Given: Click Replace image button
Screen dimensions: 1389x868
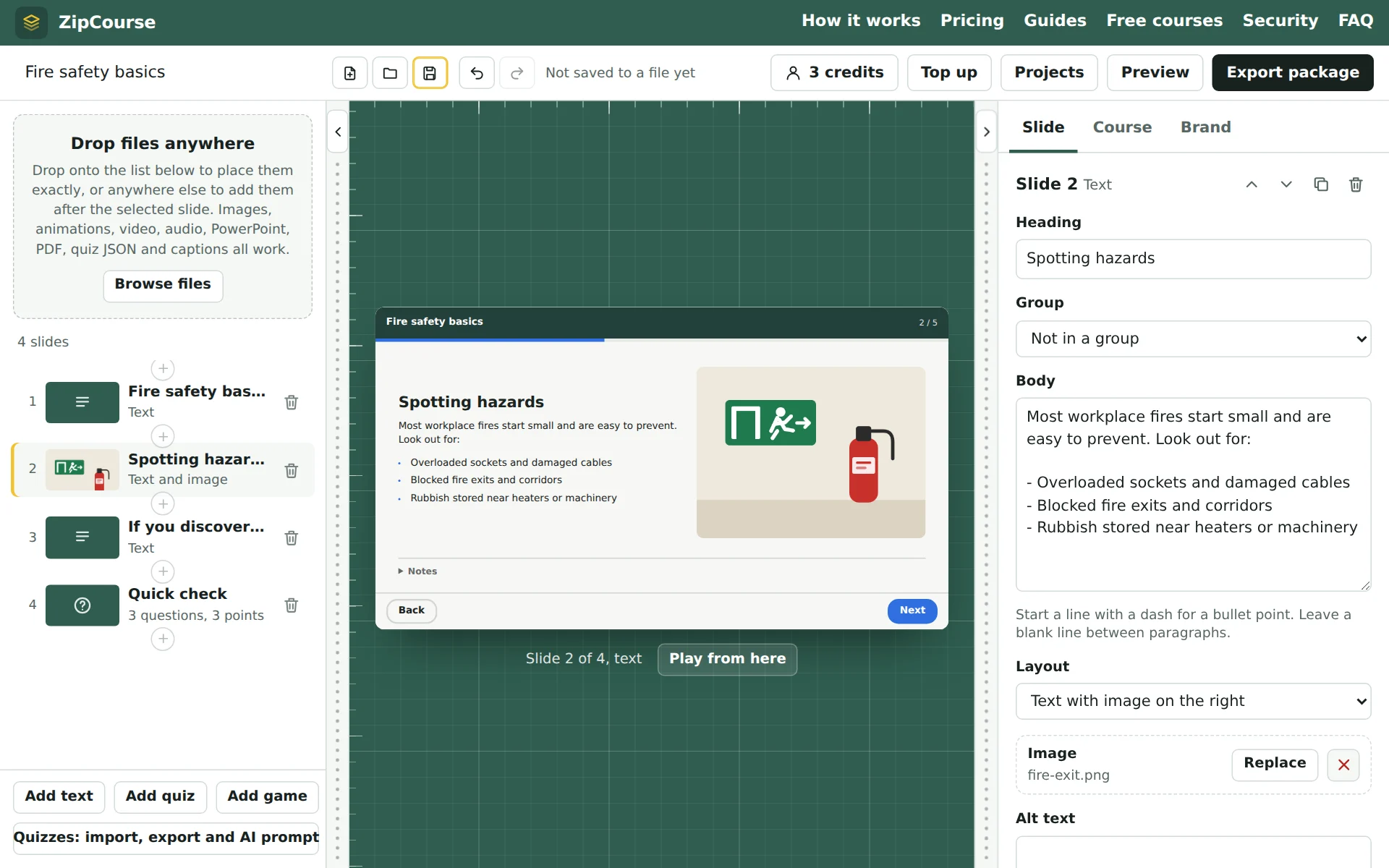Looking at the screenshot, I should (1275, 765).
